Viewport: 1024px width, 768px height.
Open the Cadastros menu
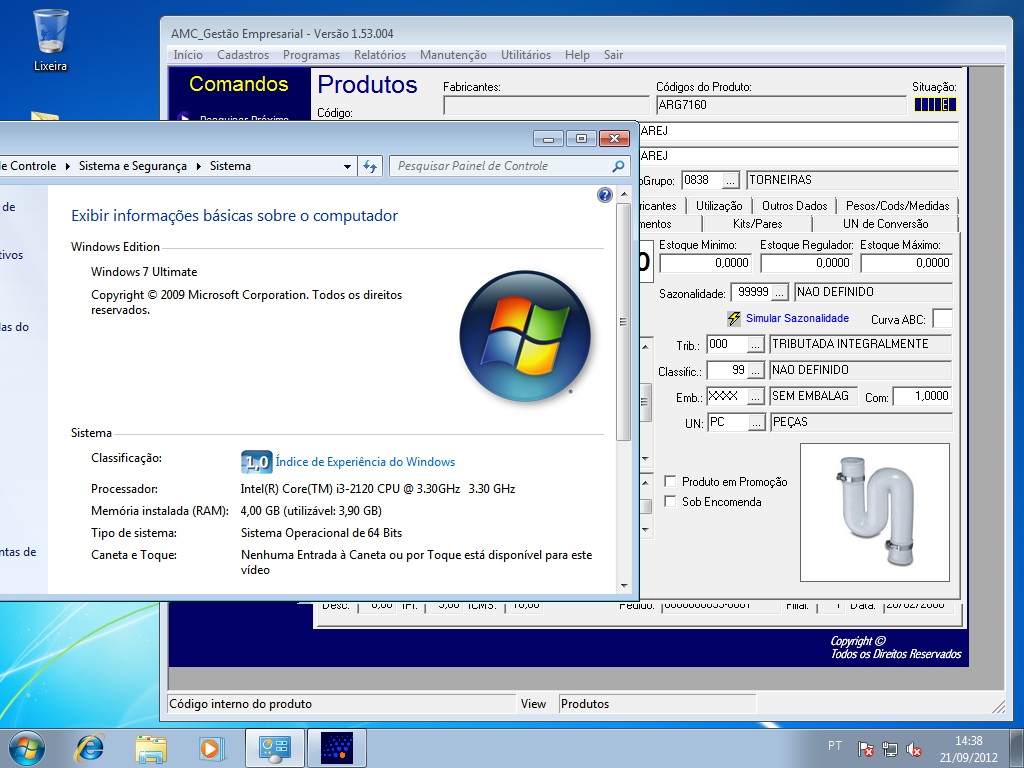coord(243,55)
